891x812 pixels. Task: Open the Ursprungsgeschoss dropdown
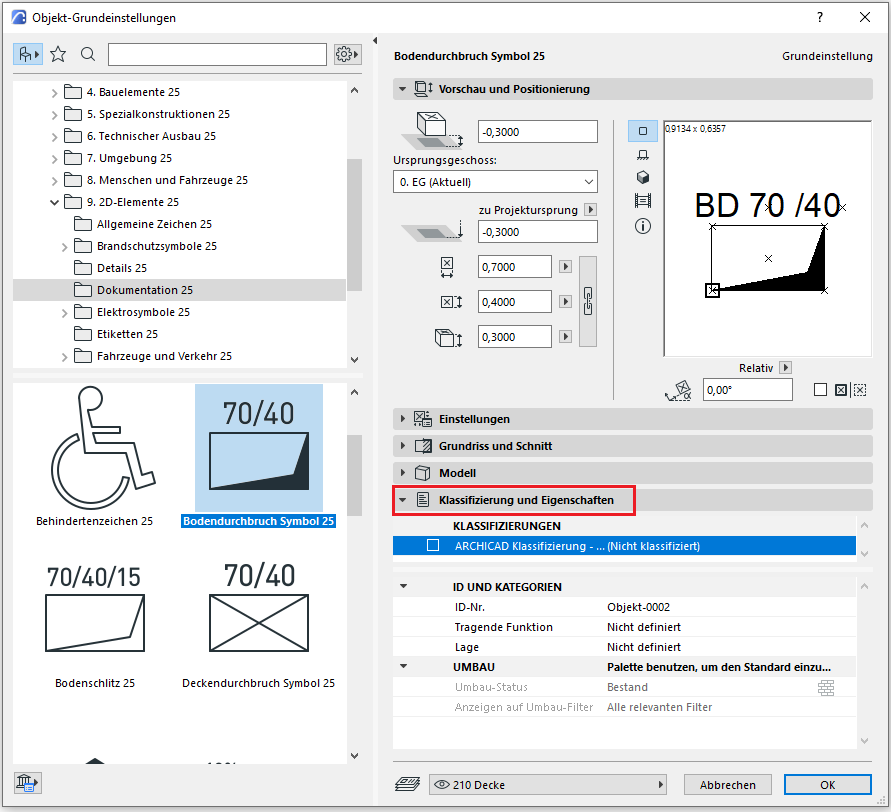(x=495, y=182)
